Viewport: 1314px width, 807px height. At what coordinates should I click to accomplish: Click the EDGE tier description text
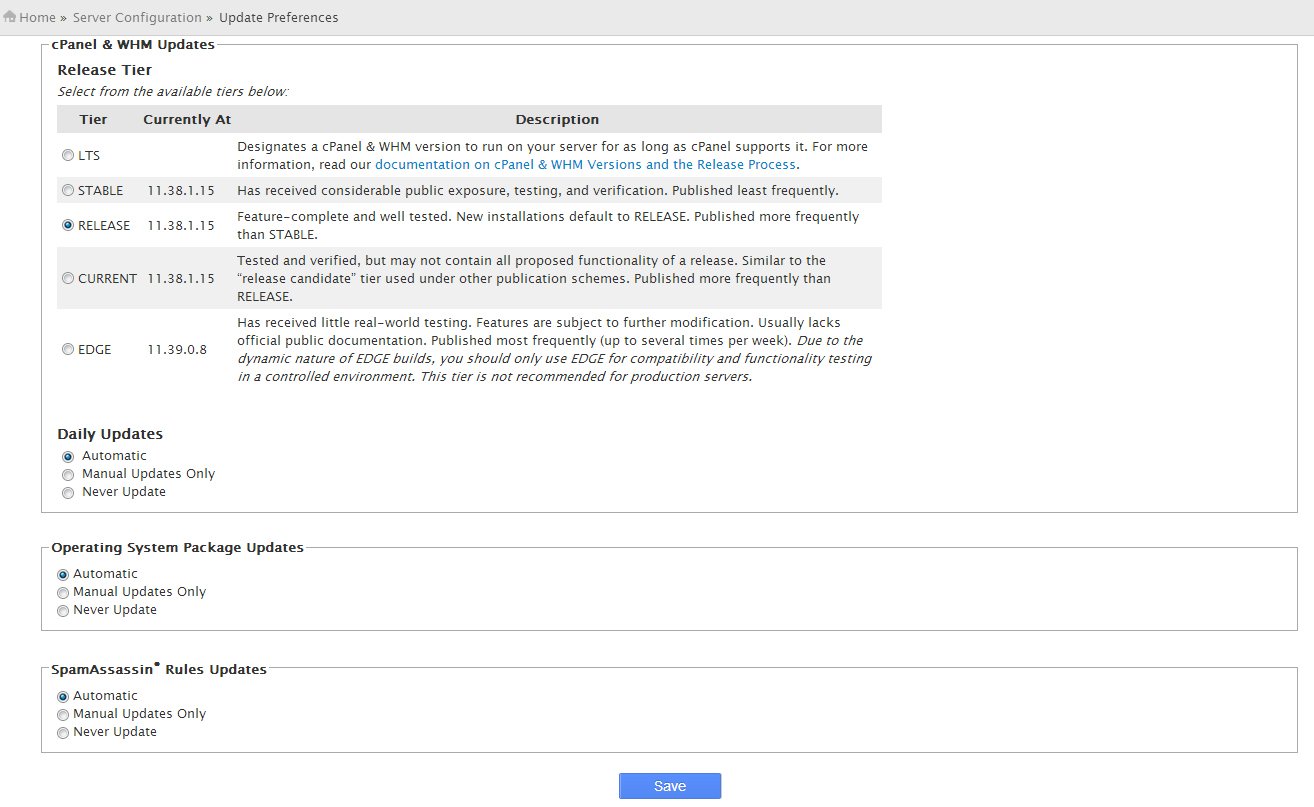(554, 350)
